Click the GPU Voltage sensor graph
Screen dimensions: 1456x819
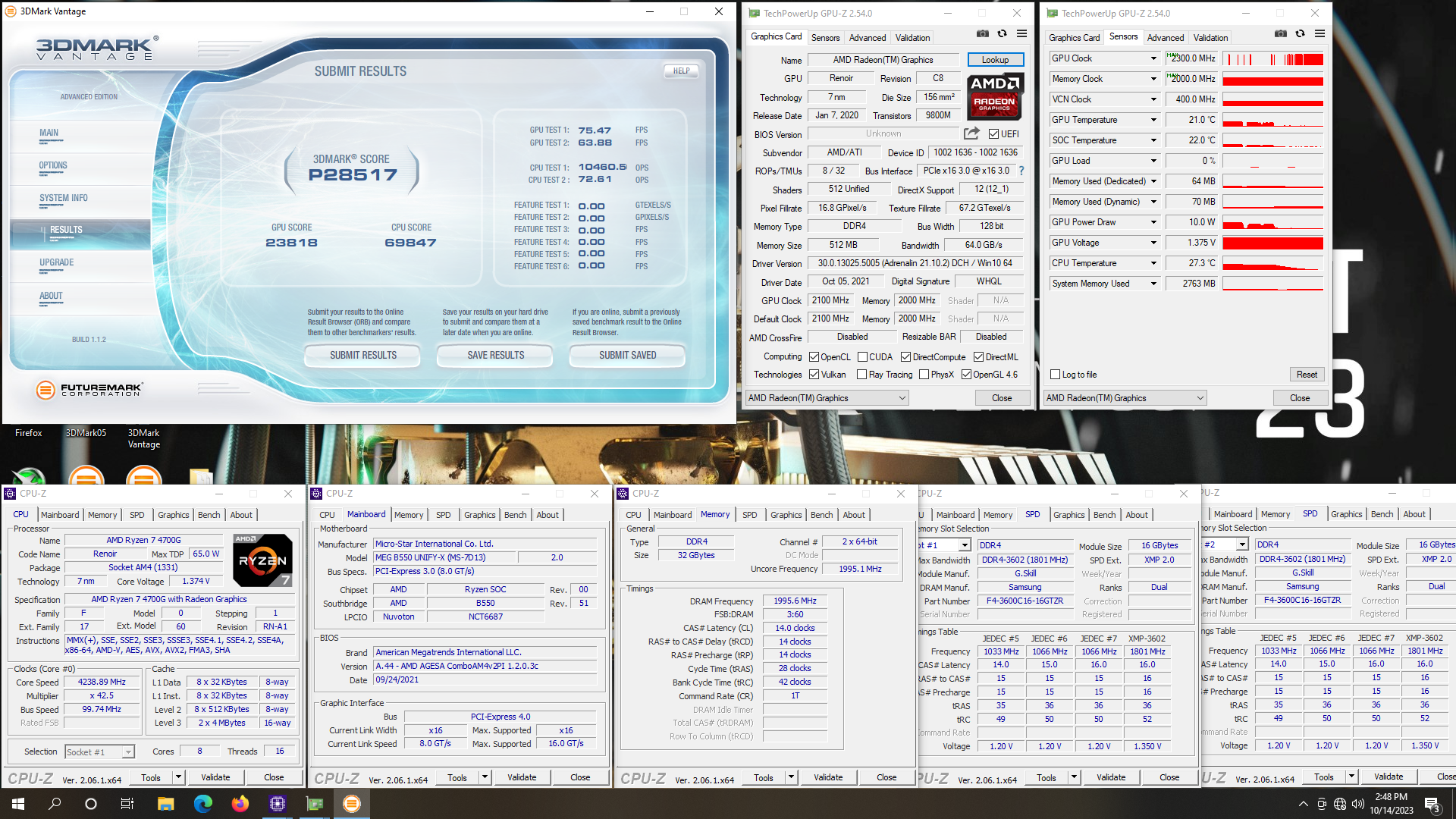click(x=1273, y=243)
